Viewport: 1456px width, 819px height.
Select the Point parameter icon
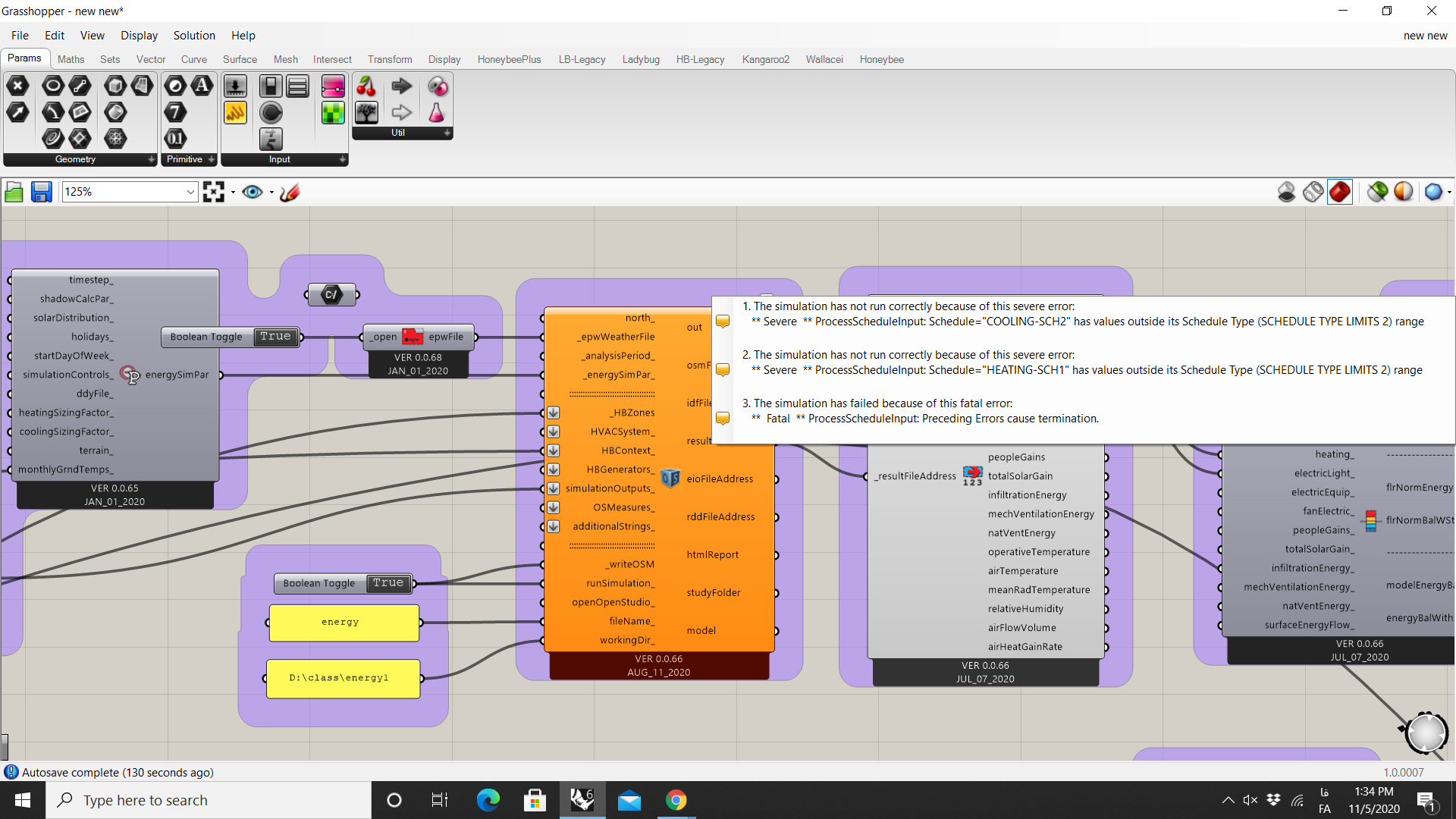17,86
